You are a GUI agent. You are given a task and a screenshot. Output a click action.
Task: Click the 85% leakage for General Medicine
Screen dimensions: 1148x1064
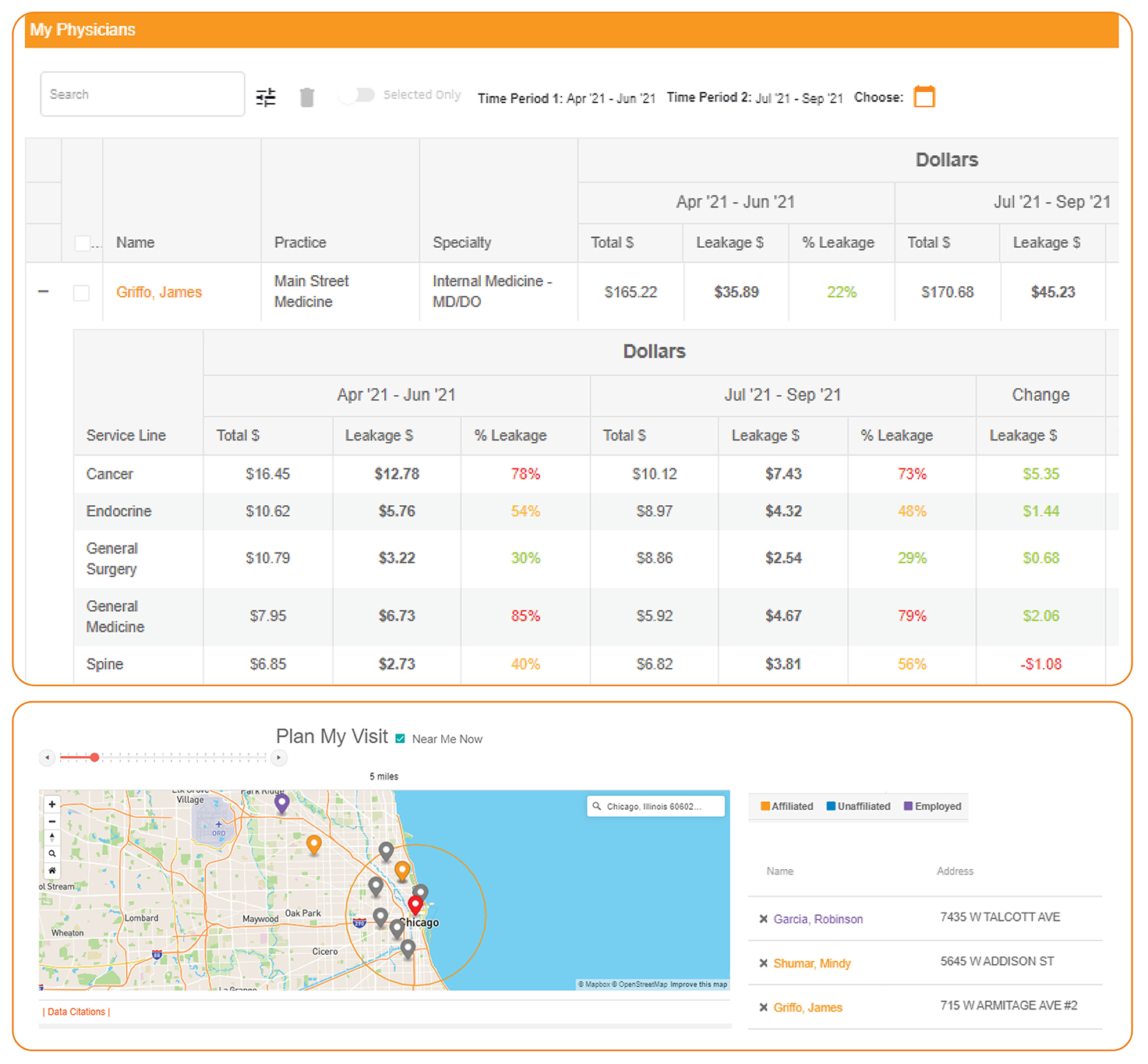coord(526,616)
